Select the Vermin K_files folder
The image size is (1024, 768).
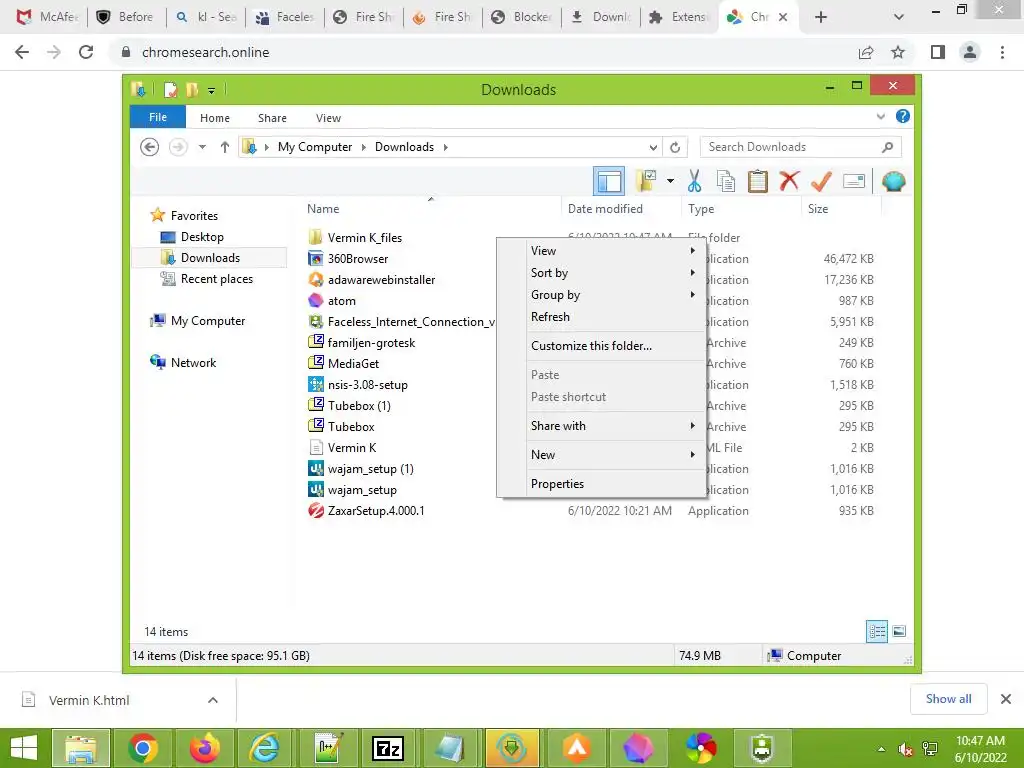click(364, 238)
